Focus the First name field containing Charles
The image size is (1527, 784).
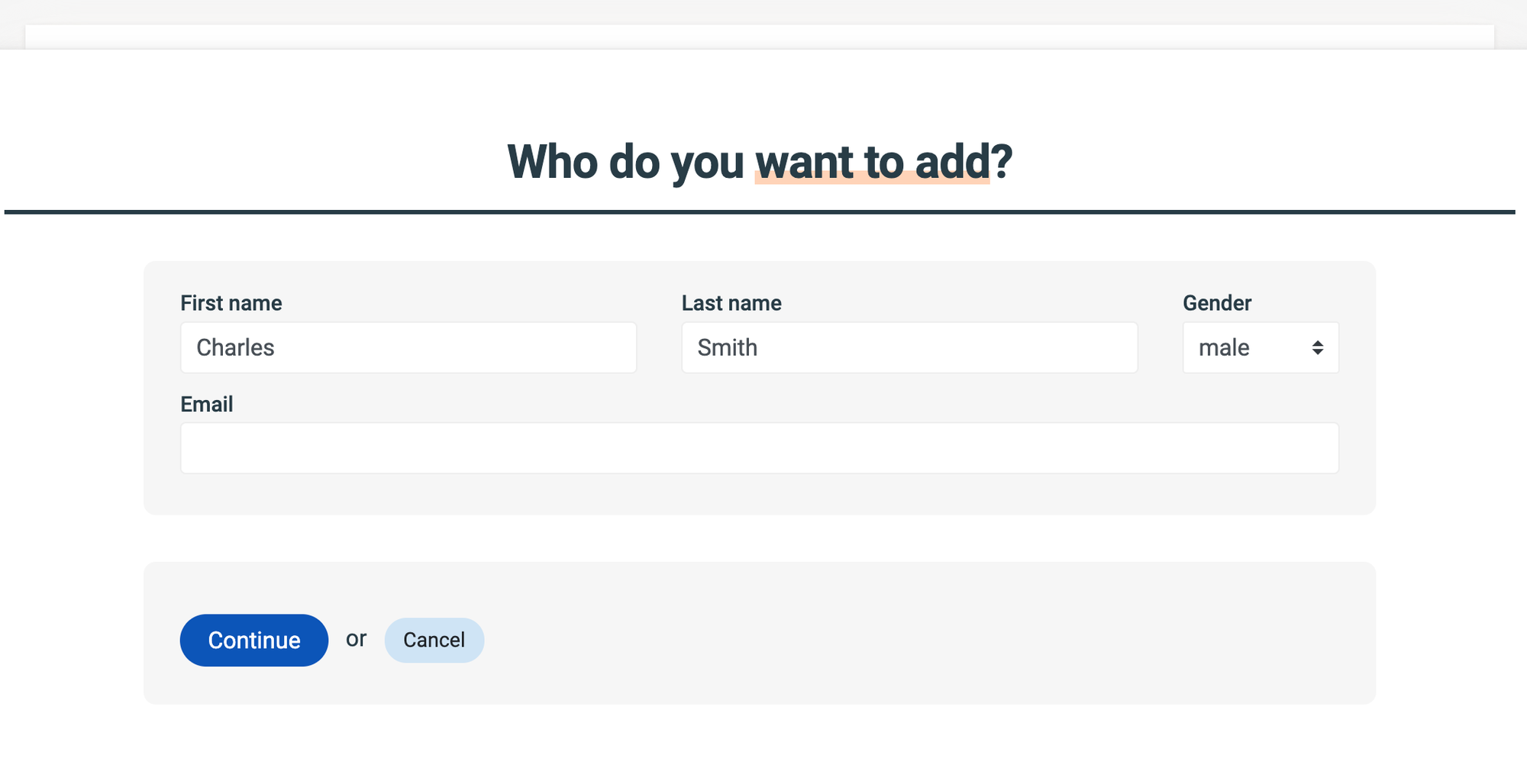408,347
